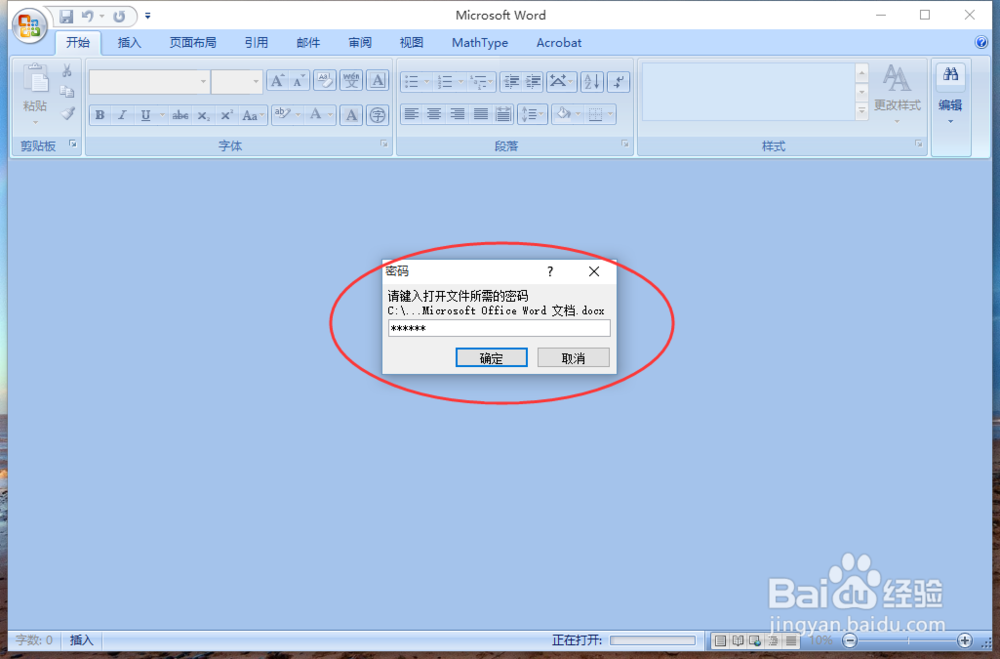The width and height of the screenshot is (1000, 659).
Task: Open the font name combo box
Action: [x=149, y=82]
